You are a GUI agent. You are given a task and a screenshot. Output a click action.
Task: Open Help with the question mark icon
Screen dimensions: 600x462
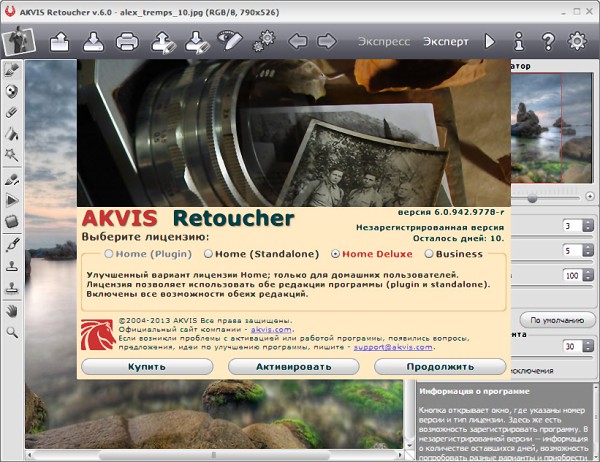[x=548, y=42]
